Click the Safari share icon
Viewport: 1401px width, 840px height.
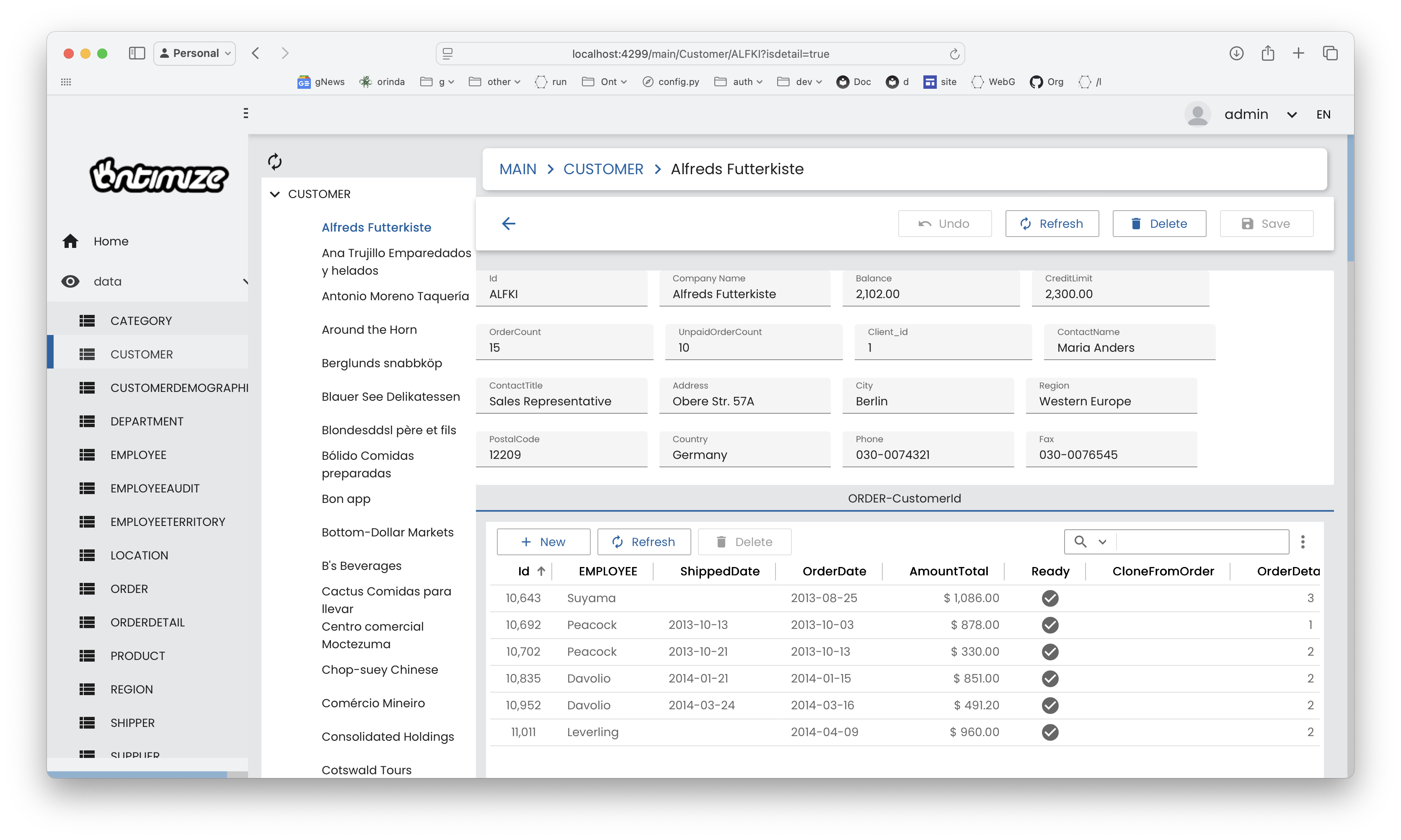[1267, 53]
